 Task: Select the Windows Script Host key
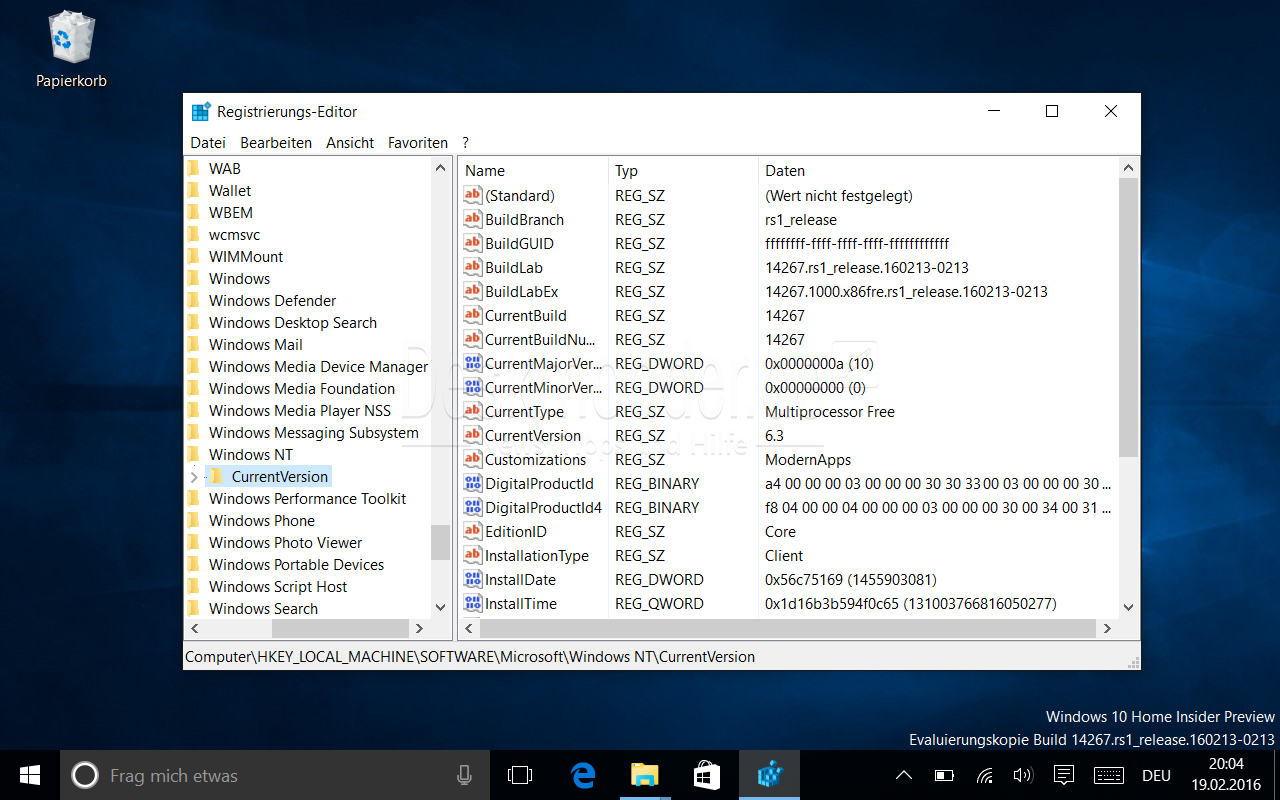coord(278,587)
